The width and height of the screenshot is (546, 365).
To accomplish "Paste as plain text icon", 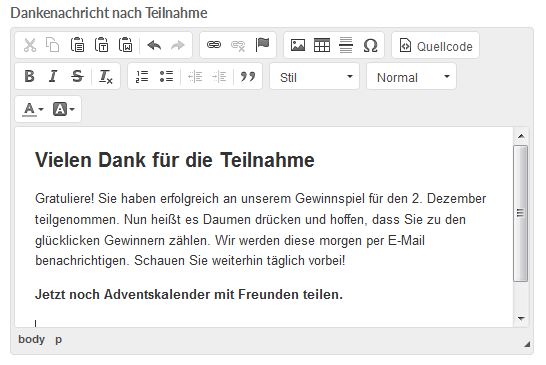I will pyautogui.click(x=101, y=45).
